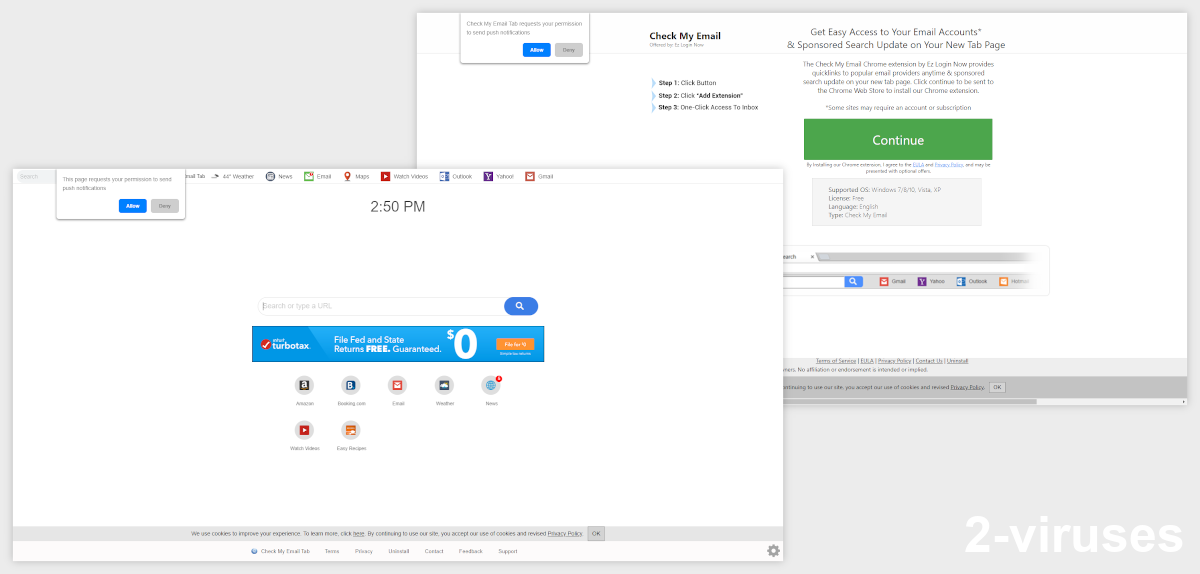Open the settings gear on the new tab page
Image resolution: width=1200 pixels, height=574 pixels.
[x=774, y=551]
